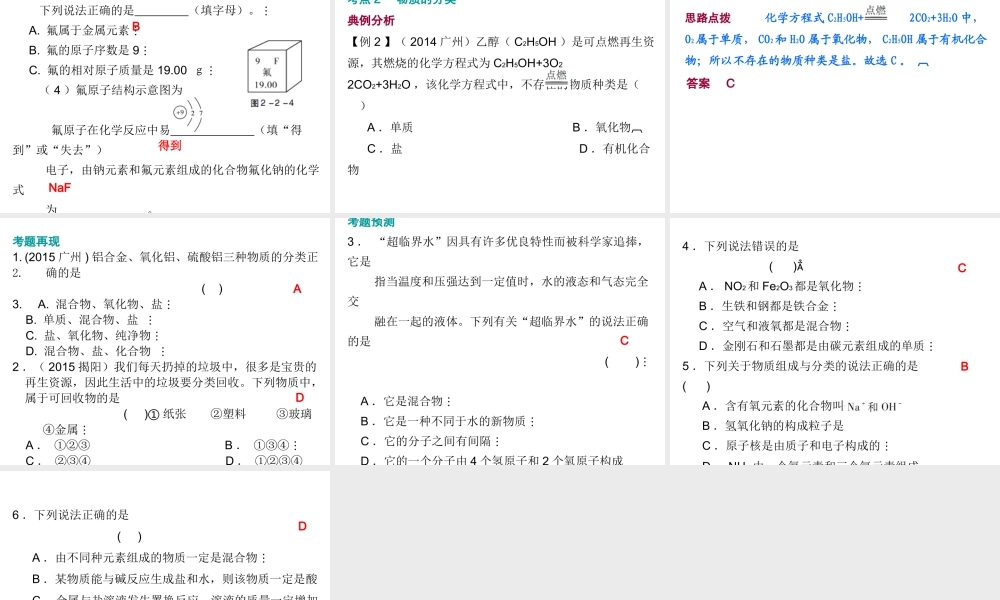The image size is (1000, 600).
Task: Open the 思路点拨 explanation slide
Action: coord(835,106)
